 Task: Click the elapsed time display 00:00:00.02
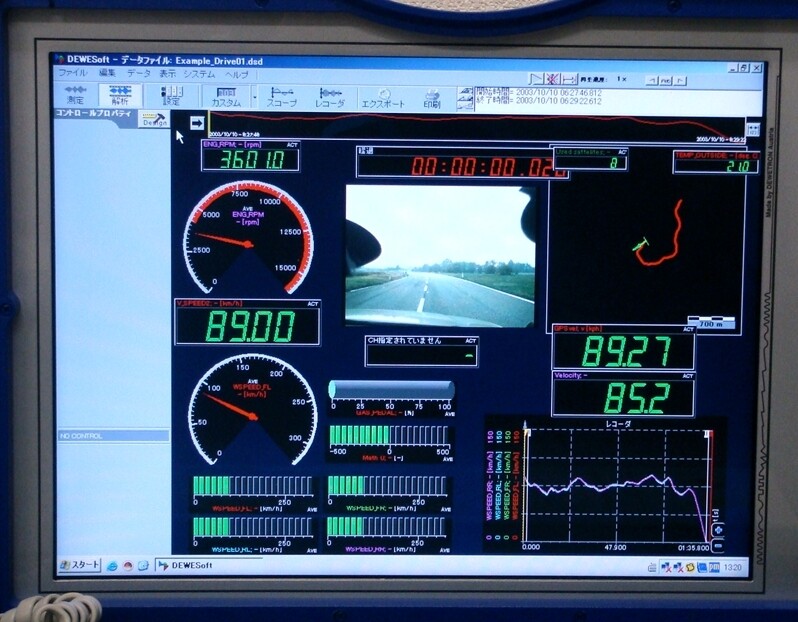click(x=462, y=163)
